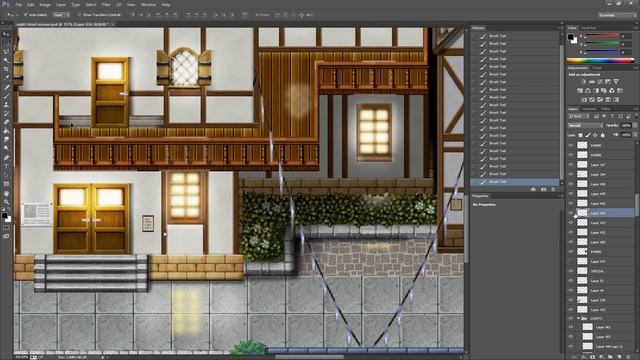Open the History panel options menu
This screenshot has height=360, width=640.
pyautogui.click(x=560, y=28)
